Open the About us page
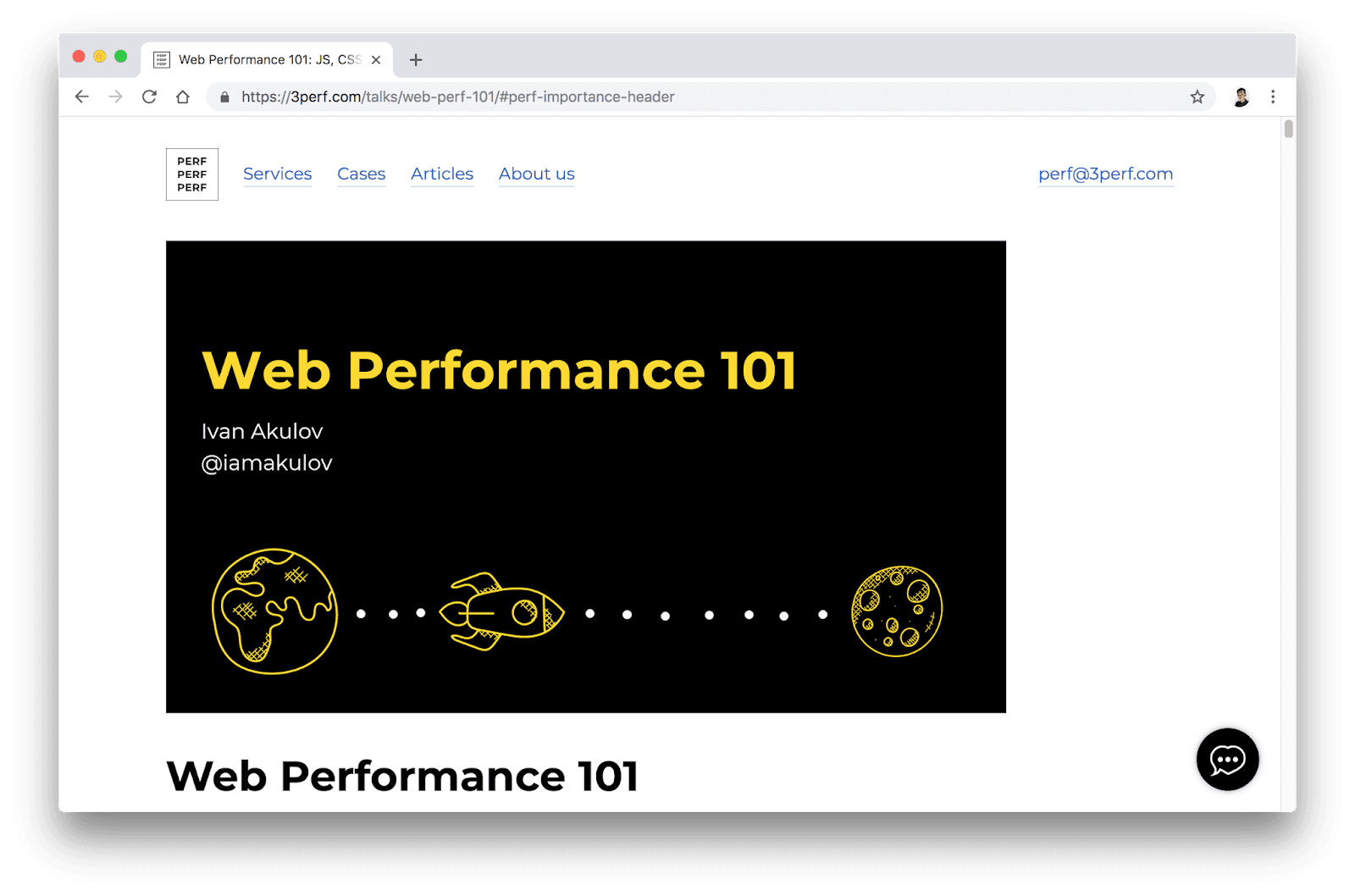The image size is (1355, 896). [x=536, y=174]
